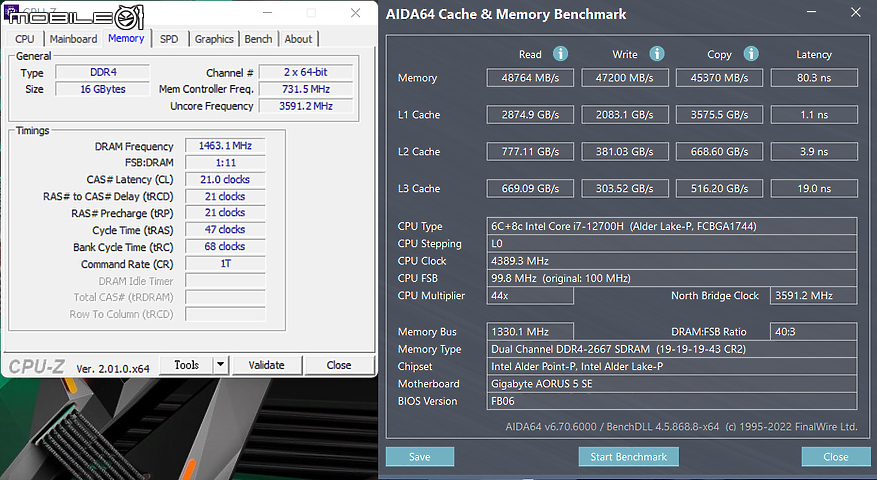Minimize the AIDA64 benchmark window
This screenshot has height=480, width=877.
point(812,12)
